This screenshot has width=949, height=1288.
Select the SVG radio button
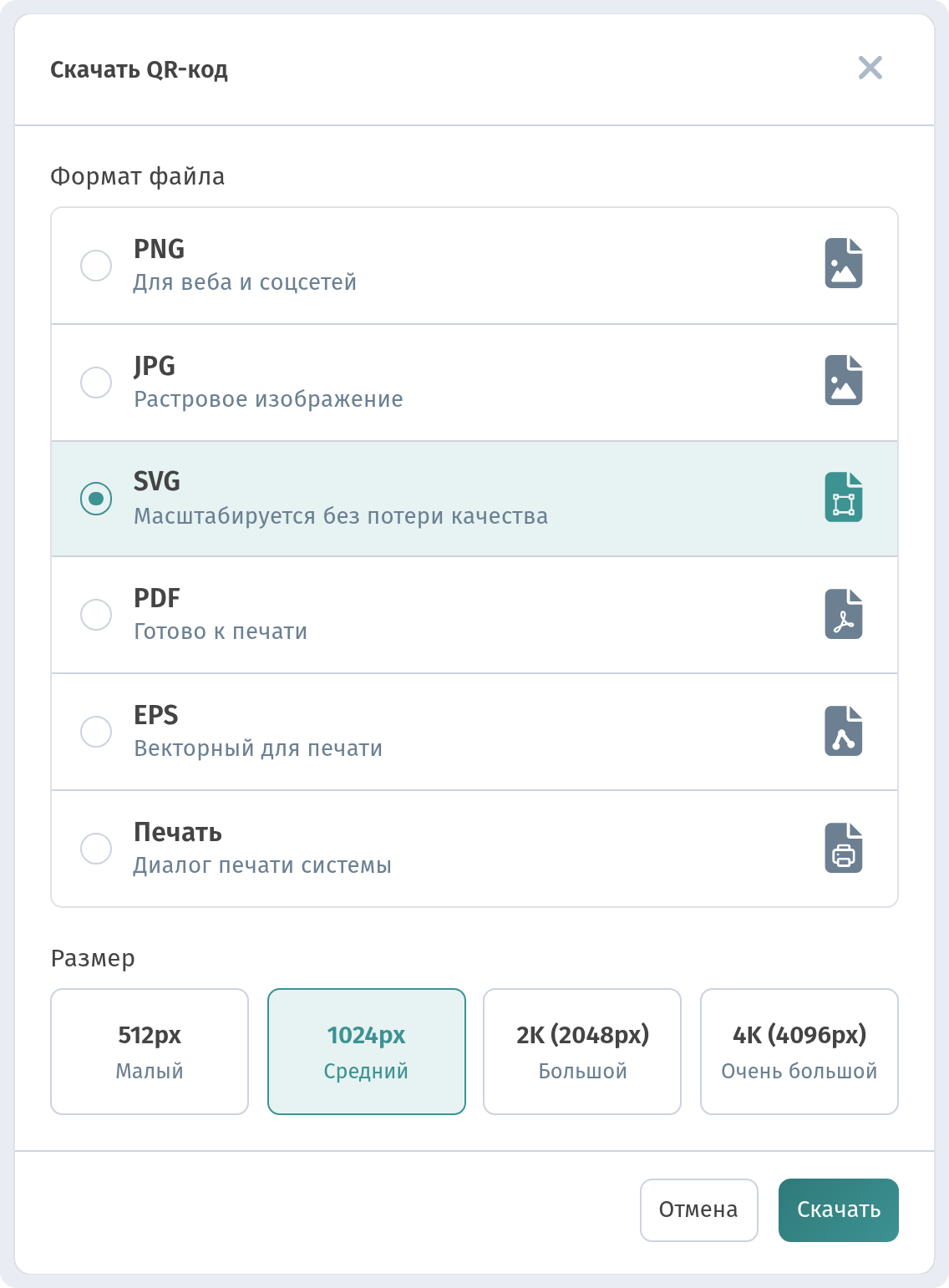(96, 499)
